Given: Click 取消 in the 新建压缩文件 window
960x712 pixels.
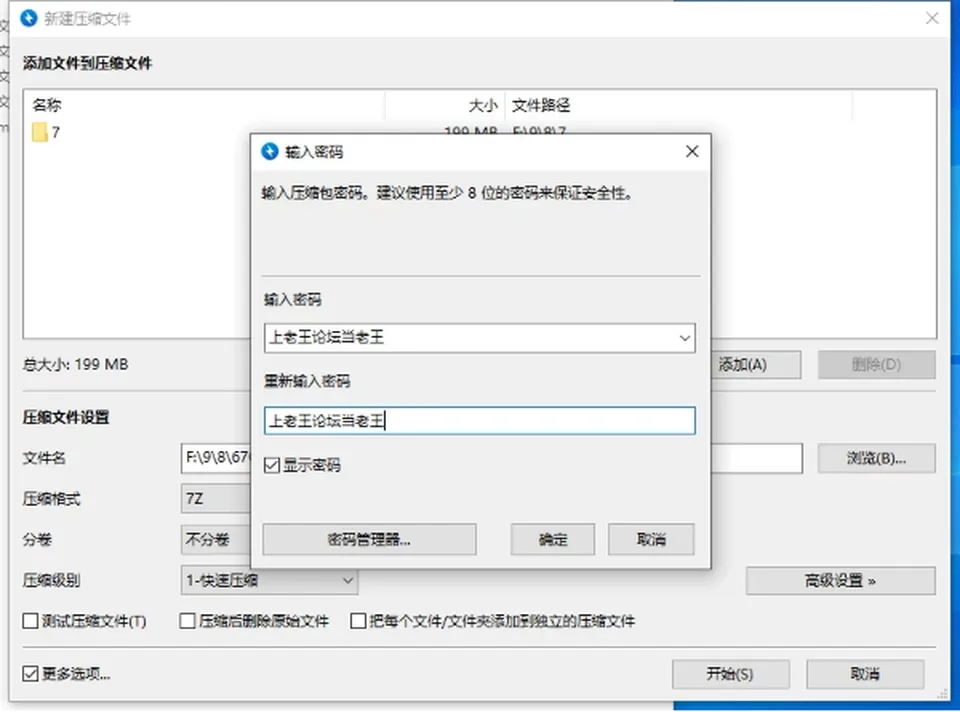Looking at the screenshot, I should (865, 674).
